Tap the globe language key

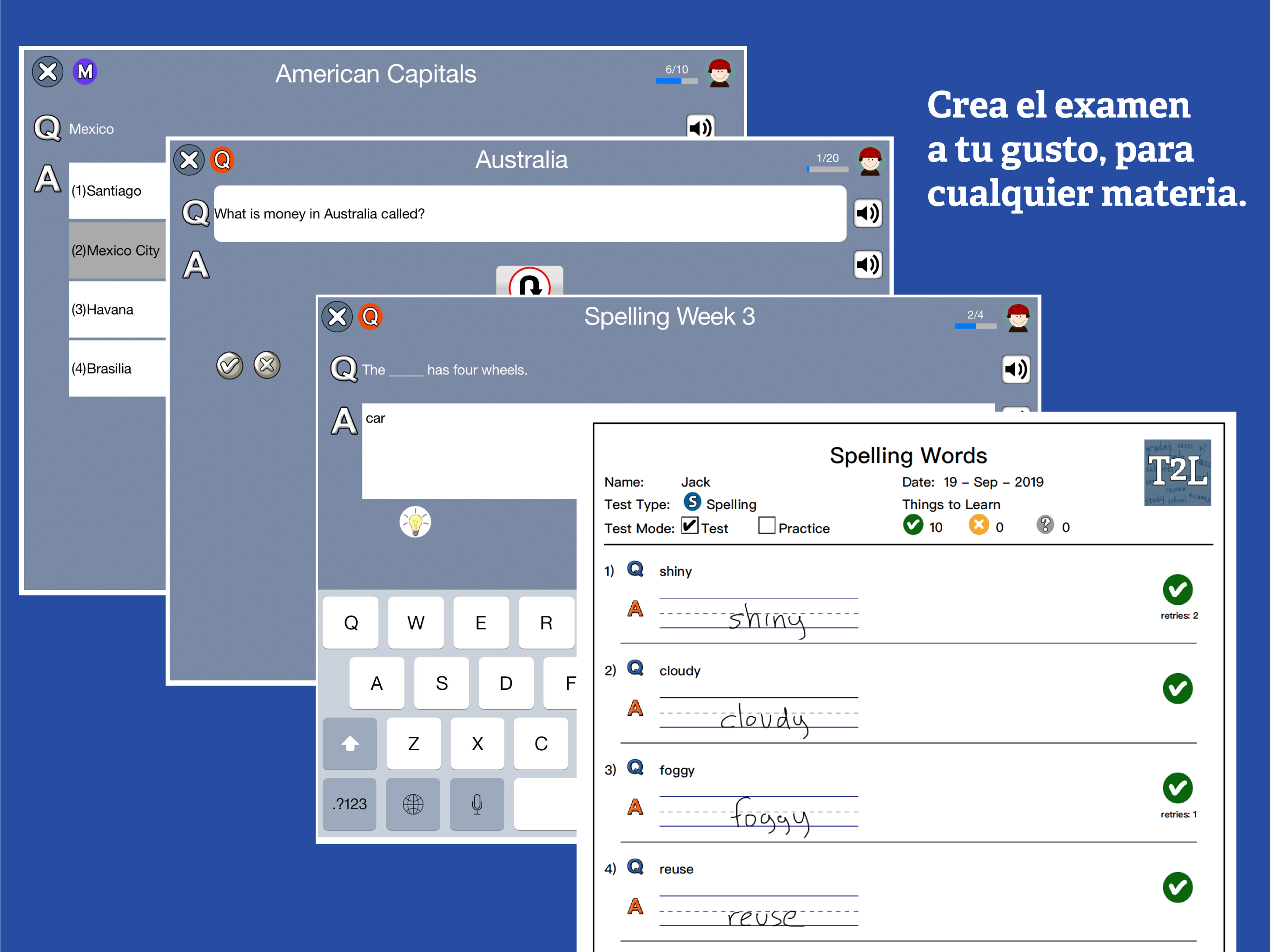click(x=413, y=804)
